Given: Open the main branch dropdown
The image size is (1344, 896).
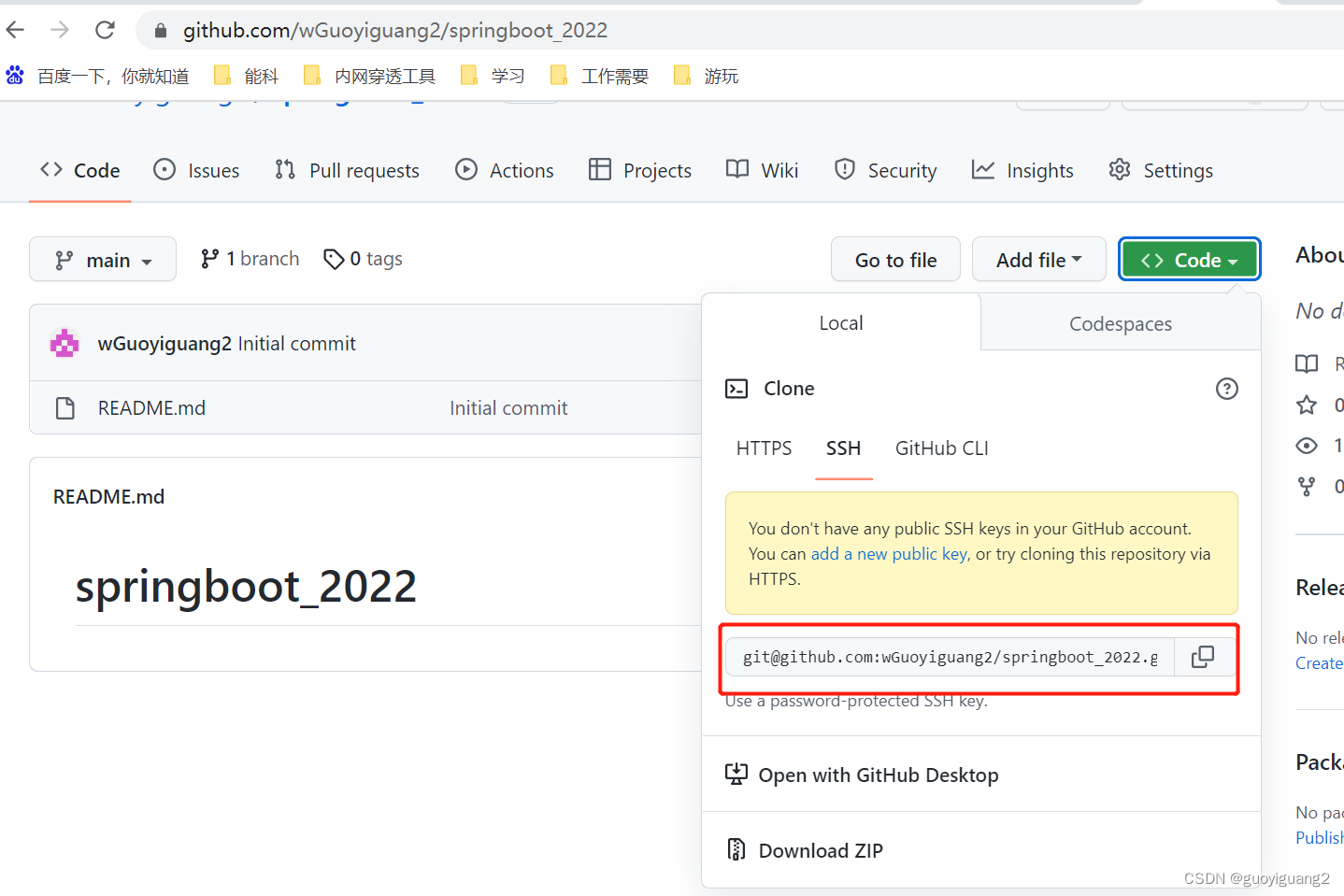Looking at the screenshot, I should coord(103,260).
